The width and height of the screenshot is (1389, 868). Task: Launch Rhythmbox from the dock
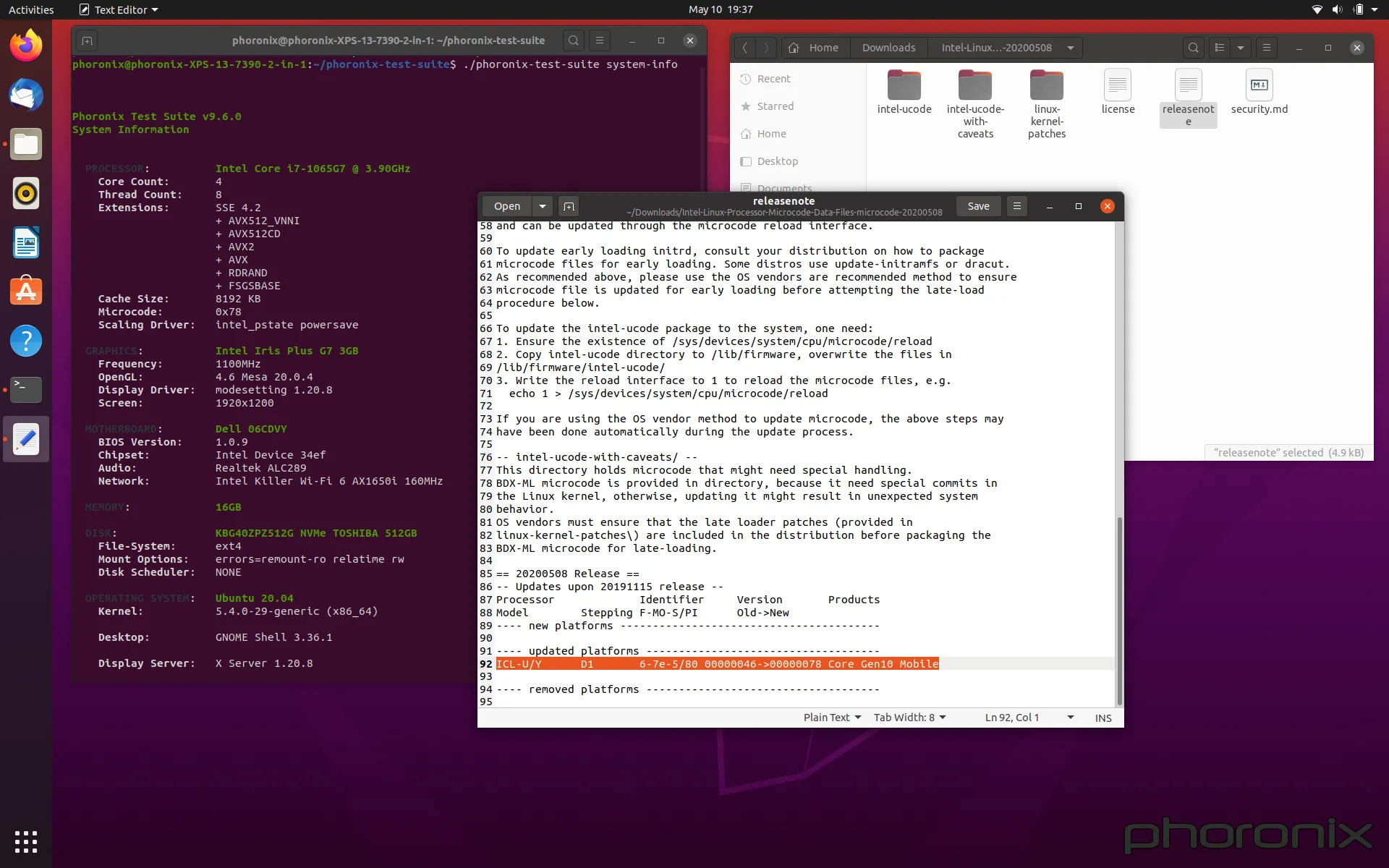[x=25, y=193]
